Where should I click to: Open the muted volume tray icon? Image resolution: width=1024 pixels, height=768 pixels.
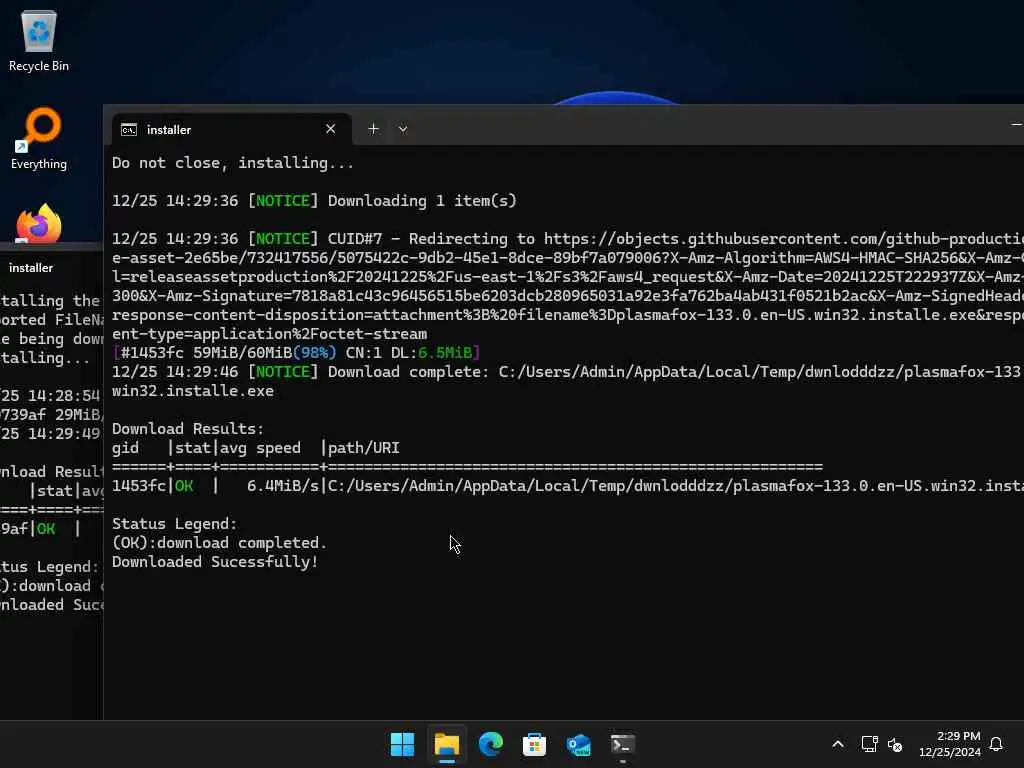pos(895,744)
